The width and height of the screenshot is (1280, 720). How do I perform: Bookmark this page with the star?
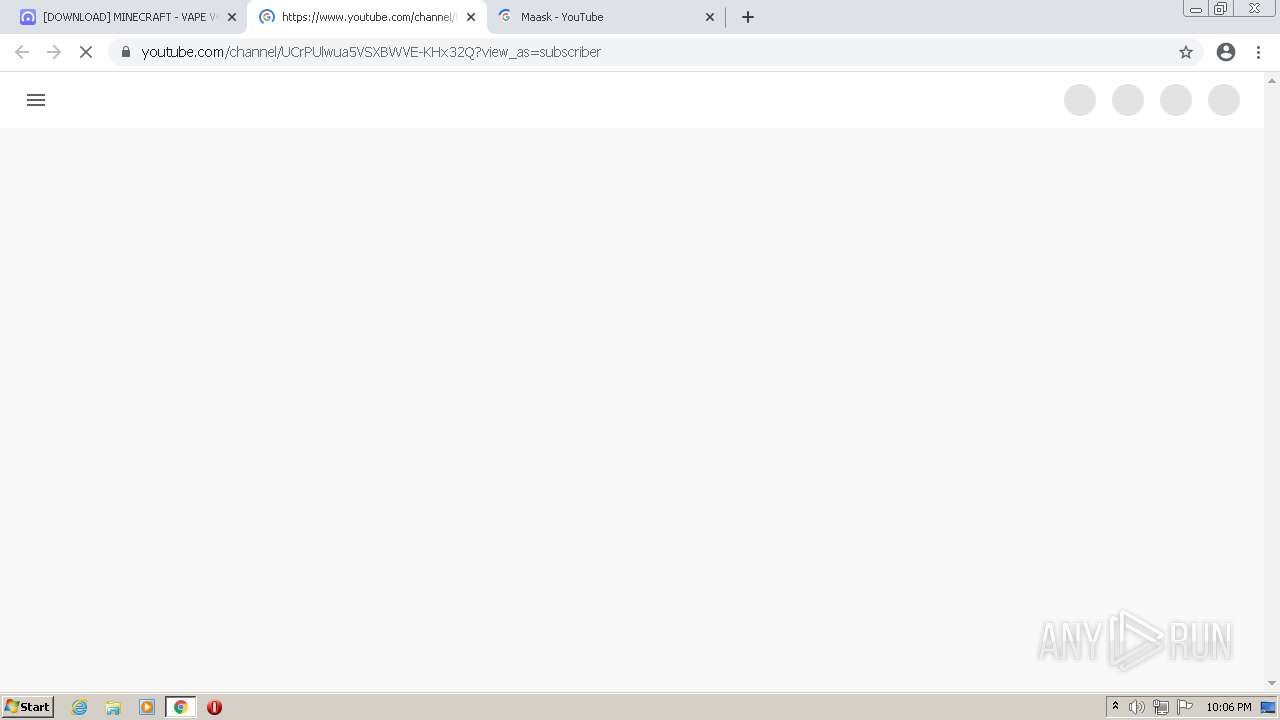(x=1186, y=52)
